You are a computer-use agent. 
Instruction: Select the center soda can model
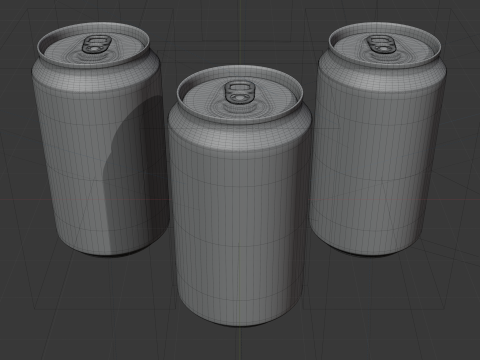pos(239,197)
